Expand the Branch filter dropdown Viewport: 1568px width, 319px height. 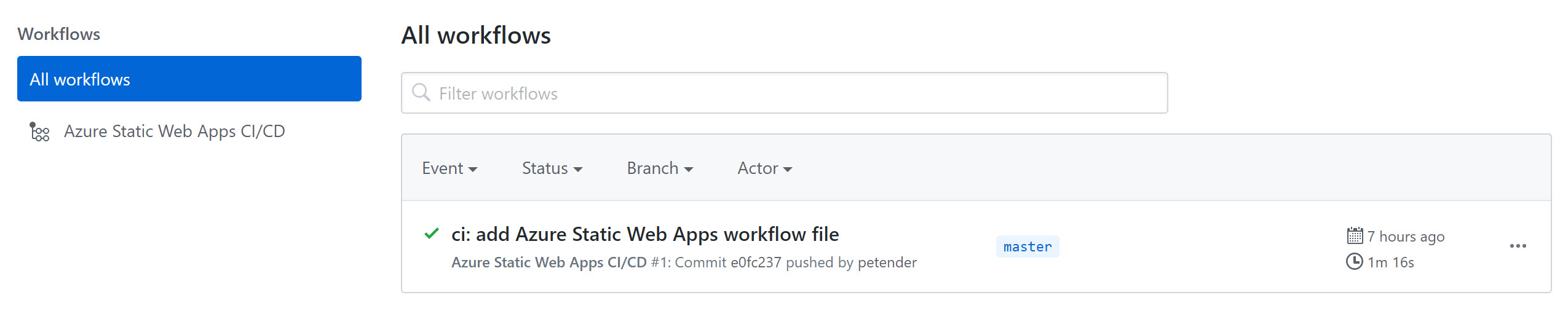click(660, 168)
